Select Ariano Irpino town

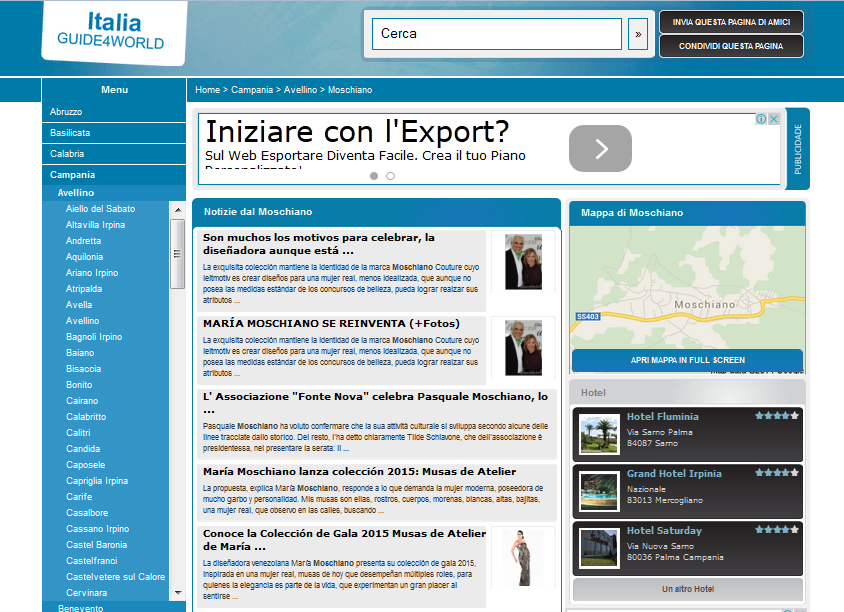point(92,273)
